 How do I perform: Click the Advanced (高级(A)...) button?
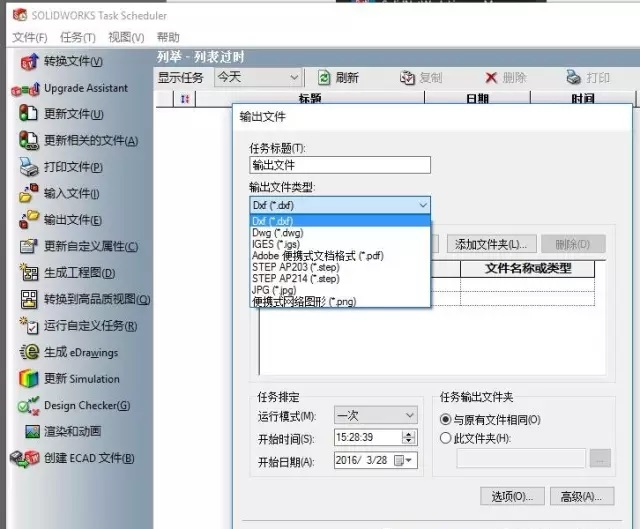click(582, 496)
